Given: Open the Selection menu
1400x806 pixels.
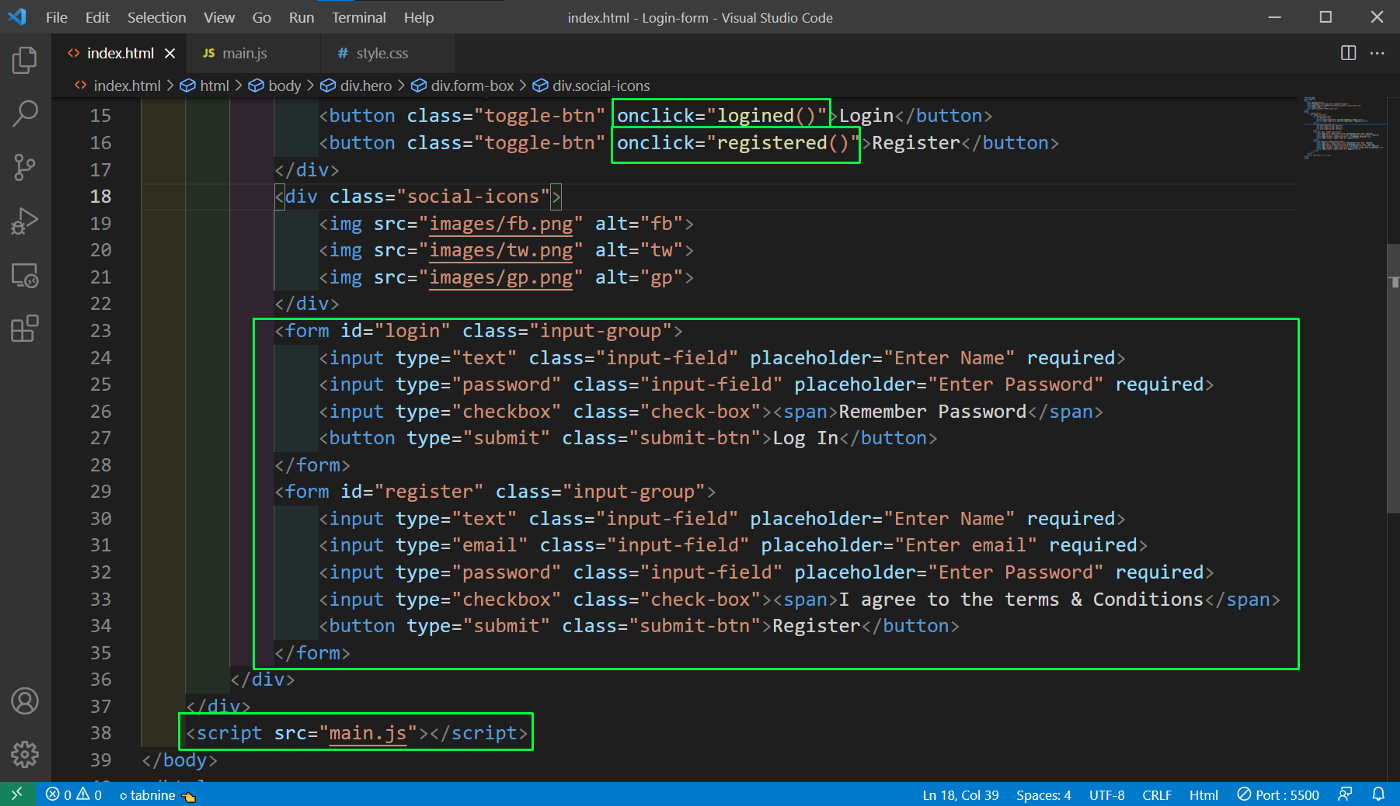Looking at the screenshot, I should [x=157, y=17].
